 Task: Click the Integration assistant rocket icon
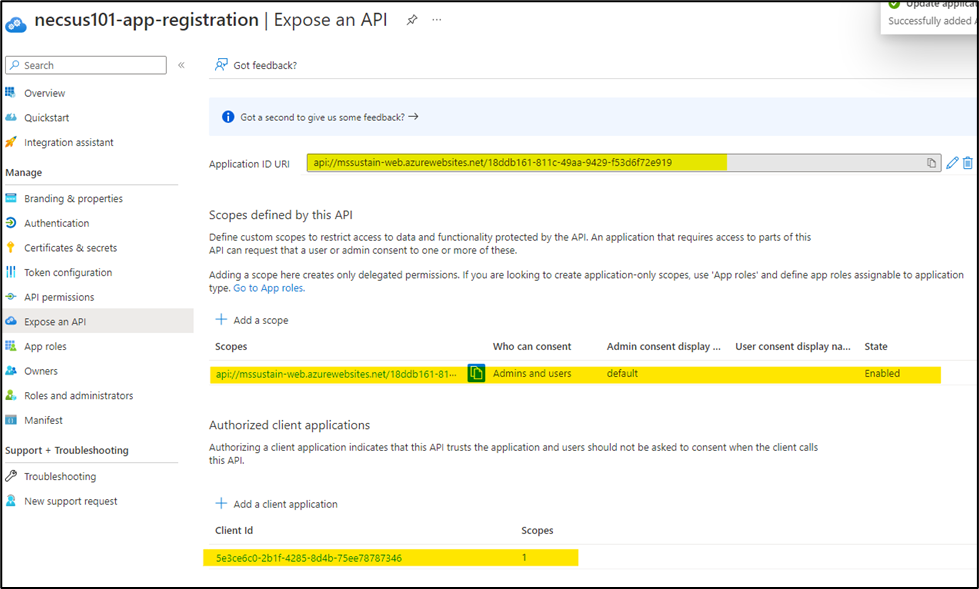(11, 142)
